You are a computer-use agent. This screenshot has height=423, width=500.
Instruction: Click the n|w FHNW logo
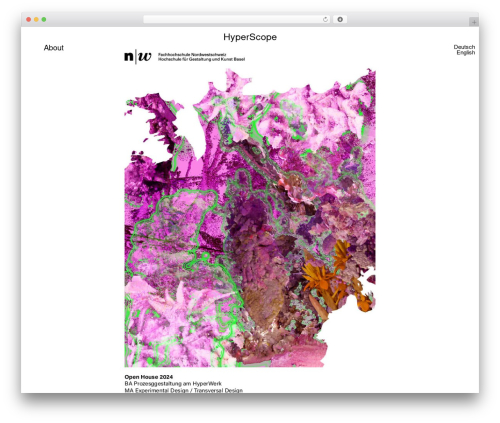click(x=138, y=57)
